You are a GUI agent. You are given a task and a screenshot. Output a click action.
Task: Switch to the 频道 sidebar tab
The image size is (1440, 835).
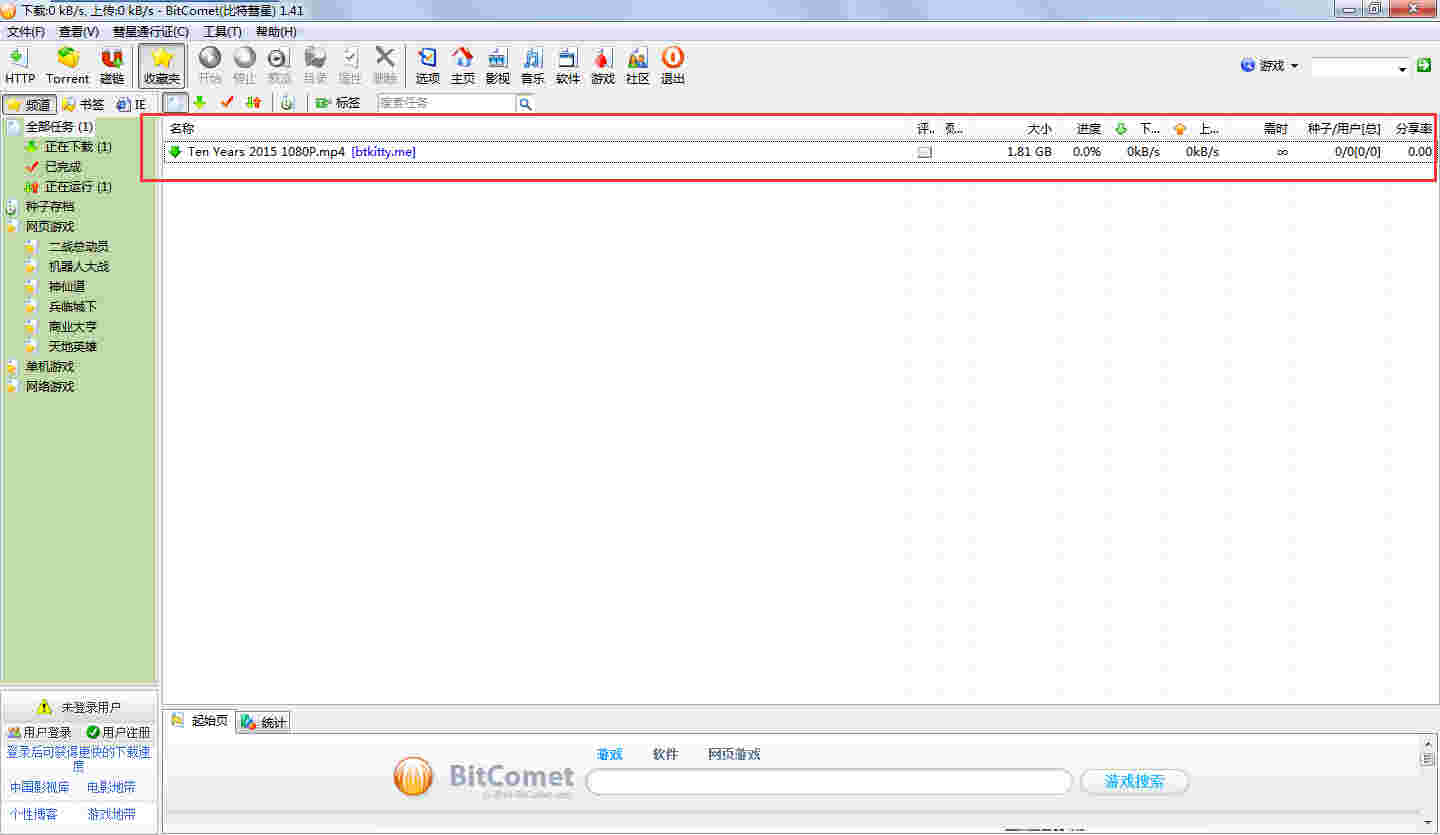tap(28, 104)
